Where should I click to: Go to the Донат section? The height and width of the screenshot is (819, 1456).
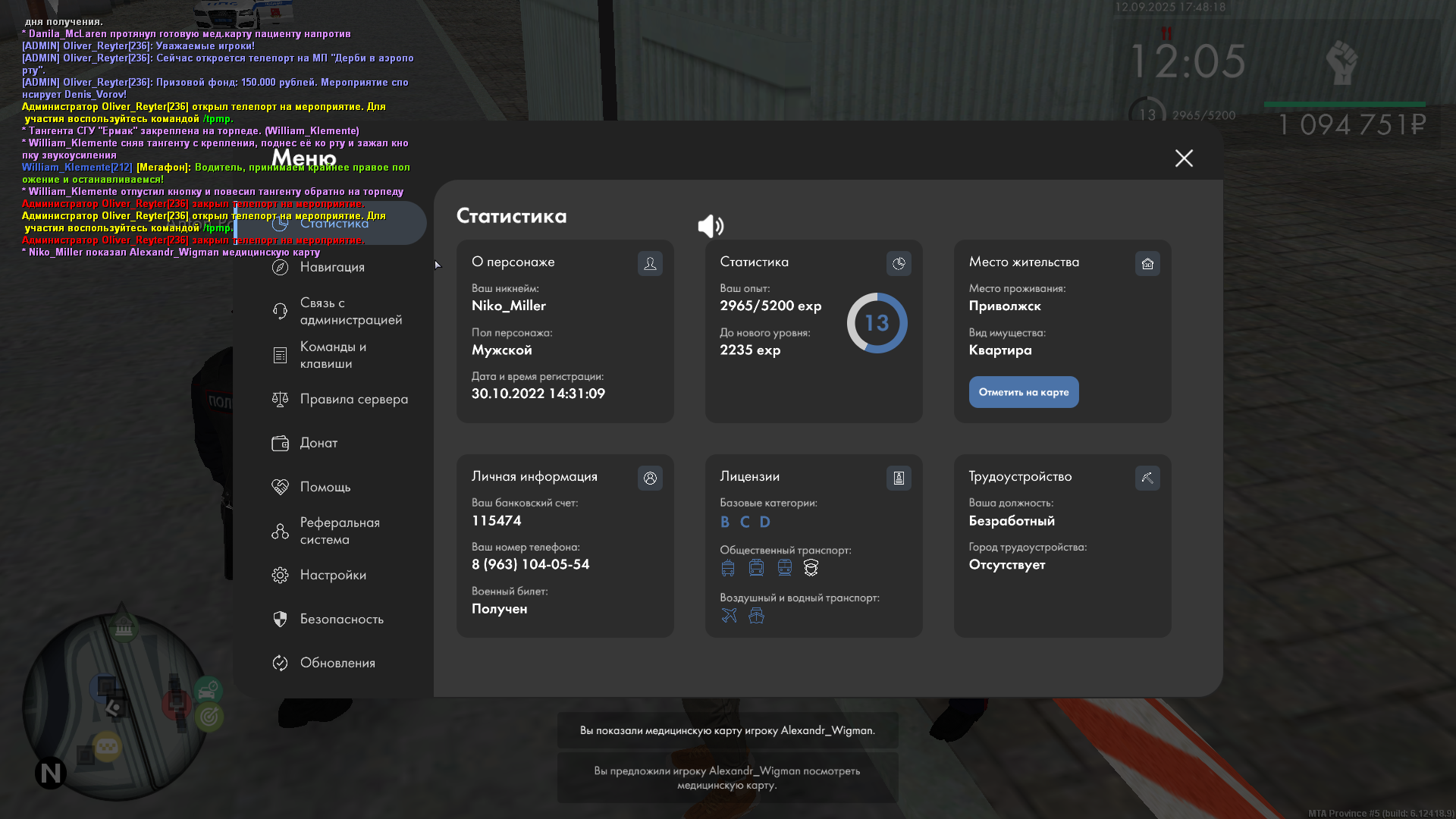tap(318, 443)
